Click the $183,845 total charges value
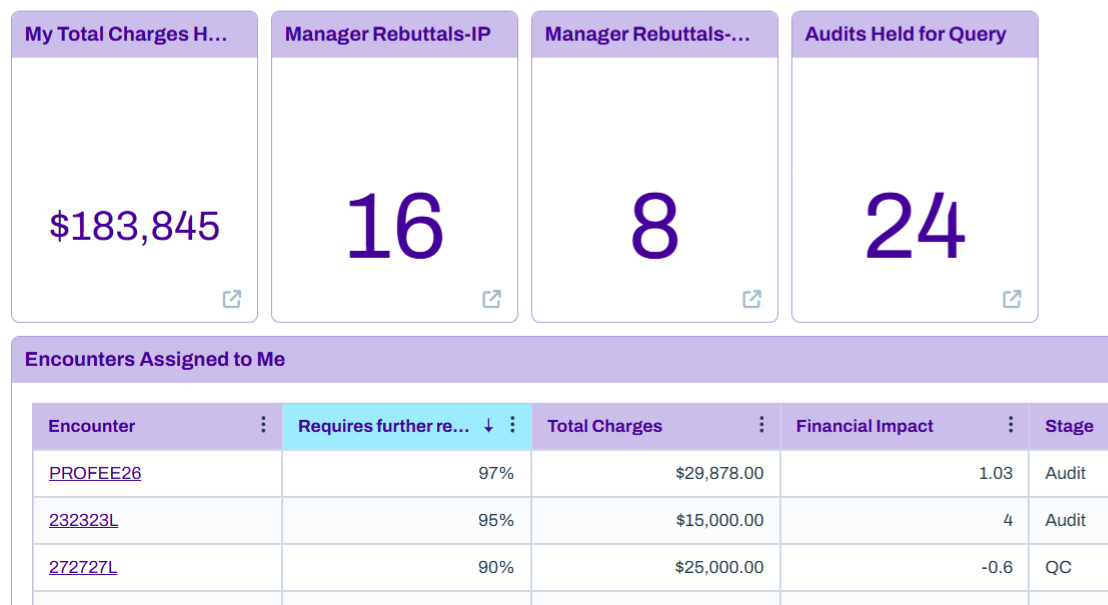The width and height of the screenshot is (1108, 605). (x=134, y=226)
